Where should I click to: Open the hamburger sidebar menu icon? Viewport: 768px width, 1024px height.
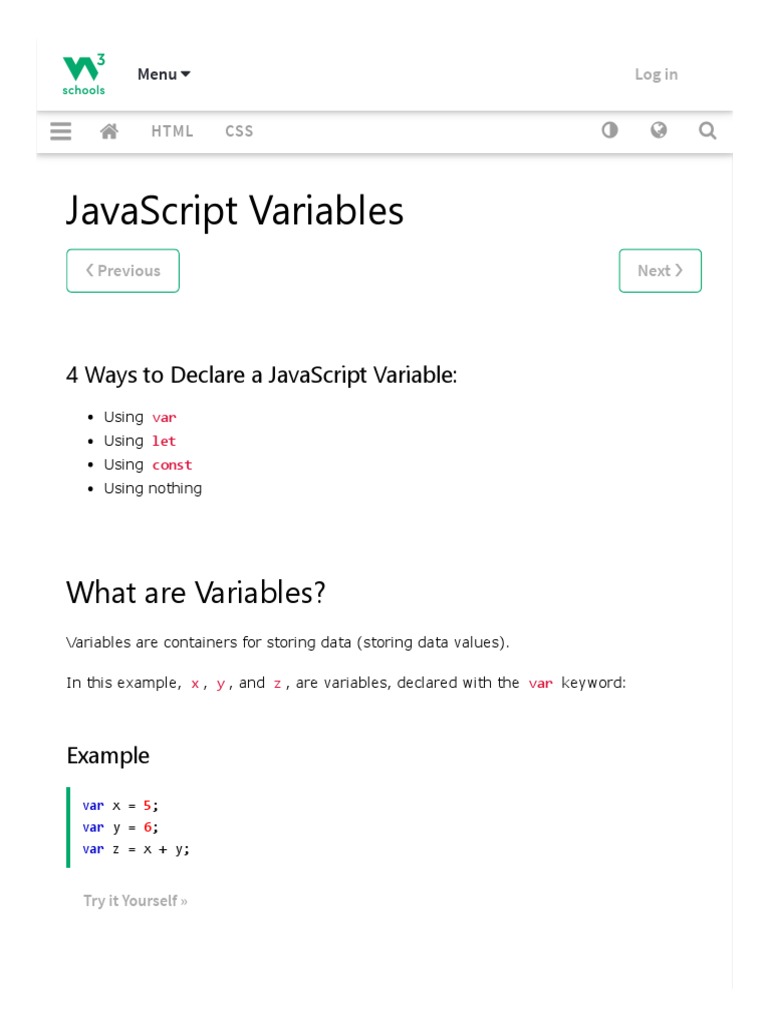[x=61, y=131]
